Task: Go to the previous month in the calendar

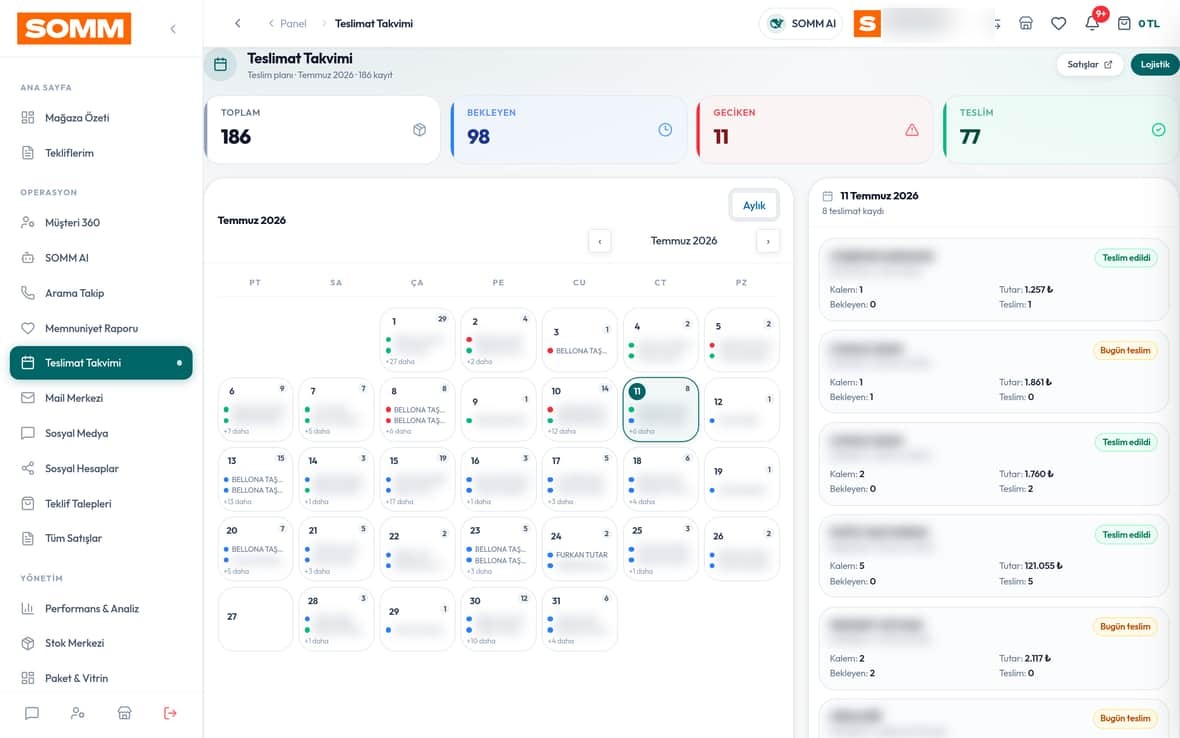Action: (600, 241)
